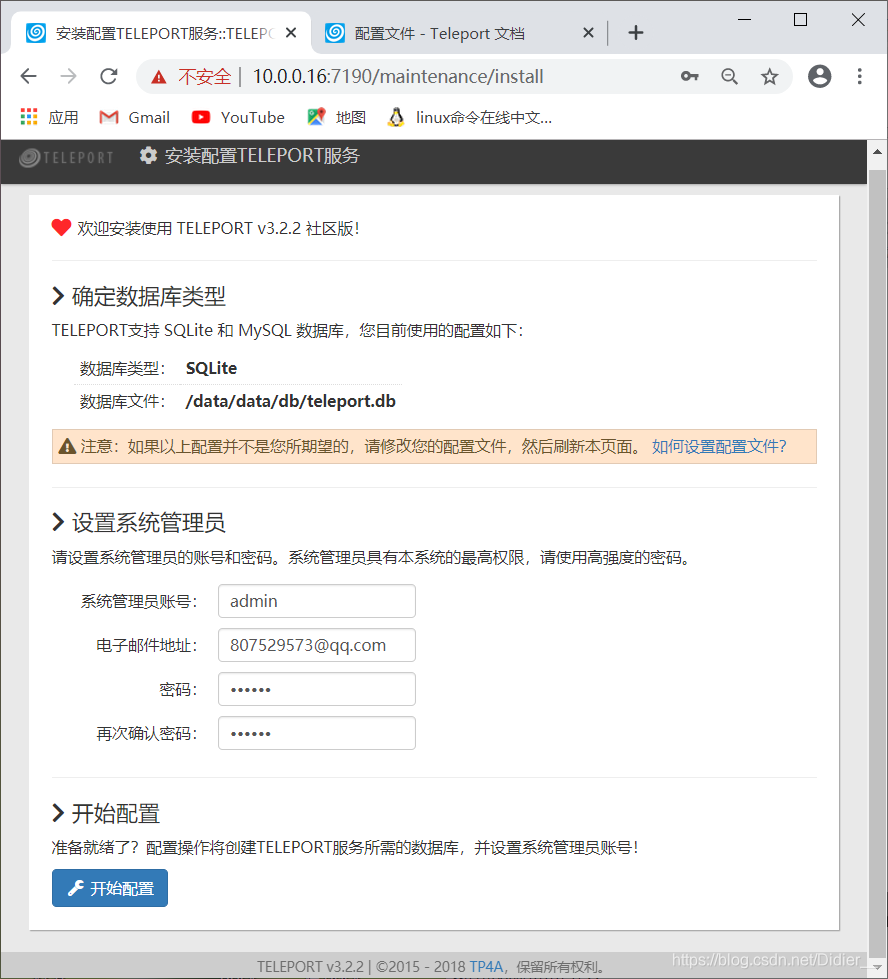Close the 配置文件 - Teleport 文档 tab
This screenshot has height=979, width=888.
coord(588,32)
